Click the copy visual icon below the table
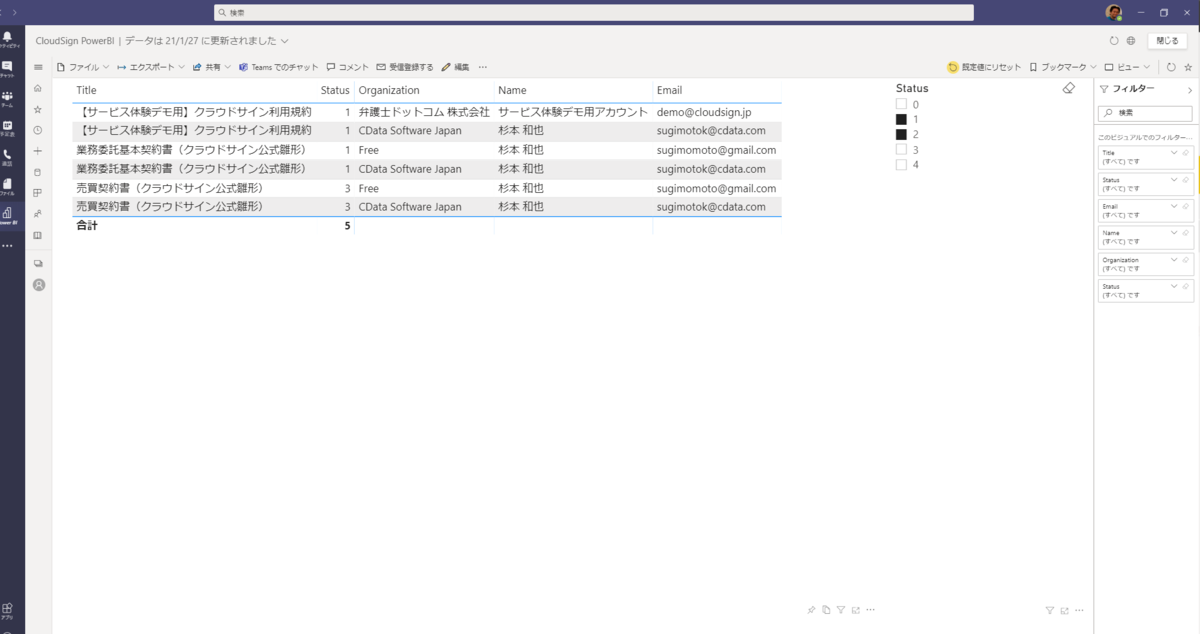The height and width of the screenshot is (634, 1200). 826,610
